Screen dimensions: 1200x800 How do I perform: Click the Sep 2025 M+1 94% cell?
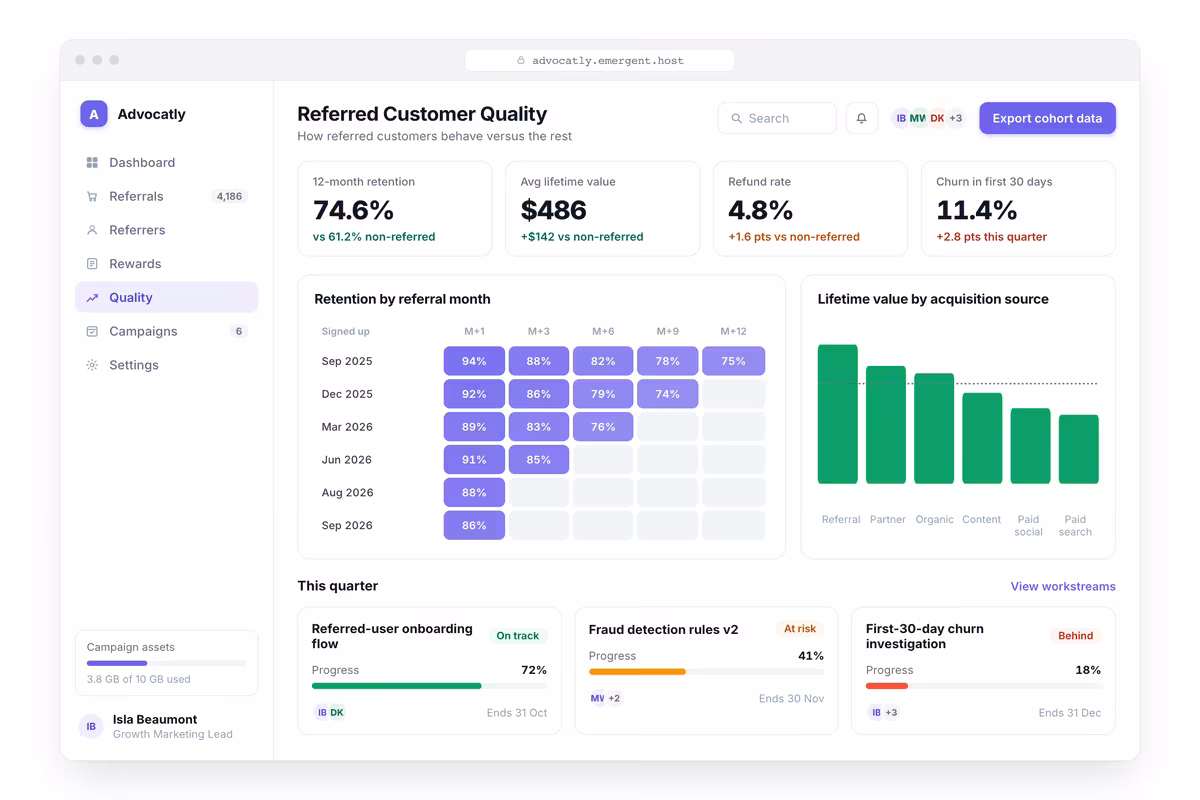(x=474, y=361)
